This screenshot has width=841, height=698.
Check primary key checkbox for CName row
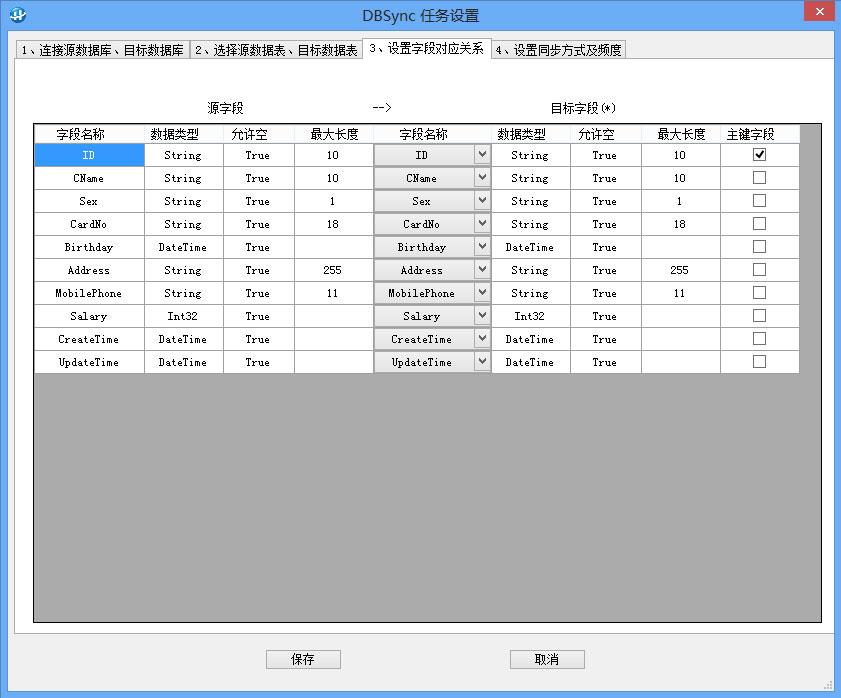[759, 178]
